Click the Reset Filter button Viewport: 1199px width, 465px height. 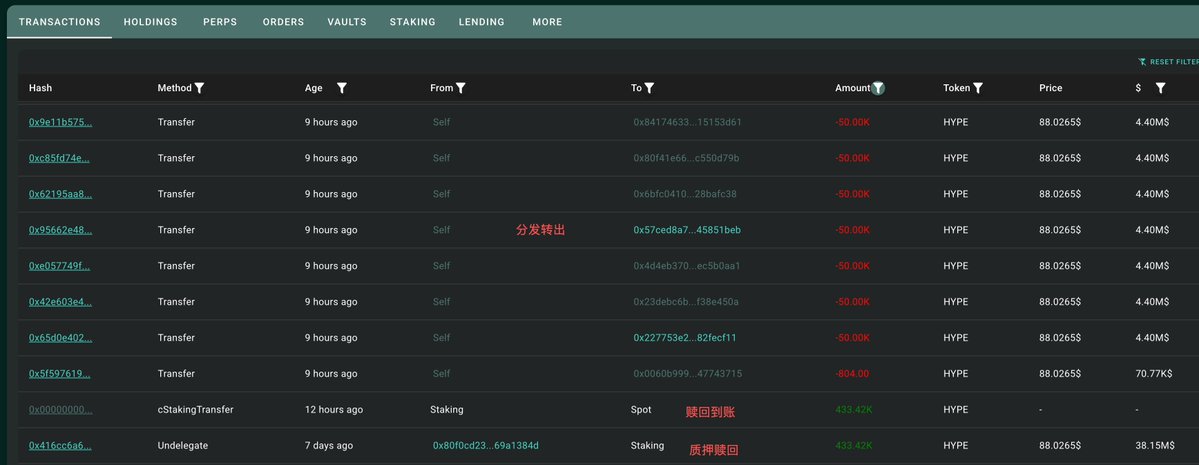click(x=1168, y=62)
